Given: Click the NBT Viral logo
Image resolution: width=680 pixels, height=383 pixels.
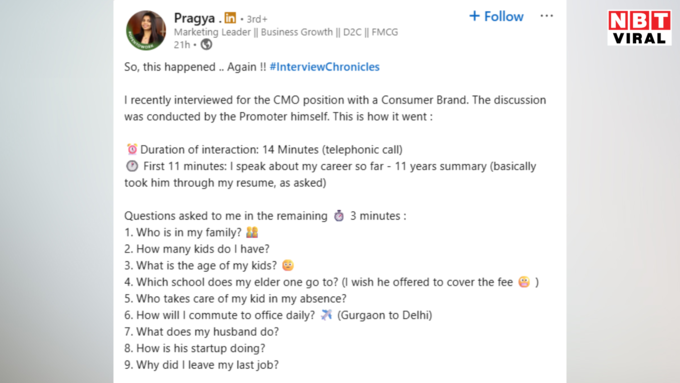Looking at the screenshot, I should (x=639, y=28).
